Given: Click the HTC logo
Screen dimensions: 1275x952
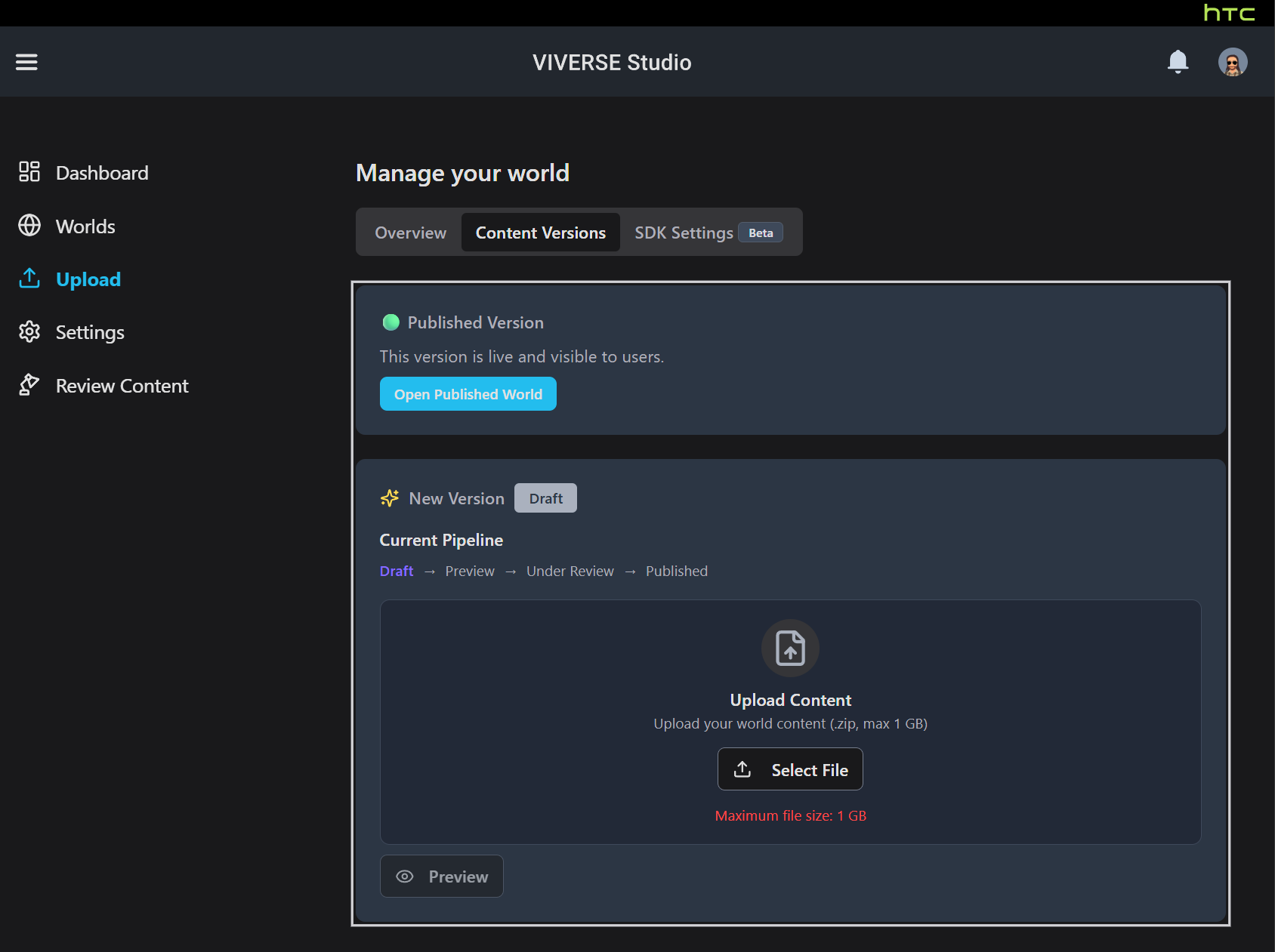Looking at the screenshot, I should [x=1228, y=13].
